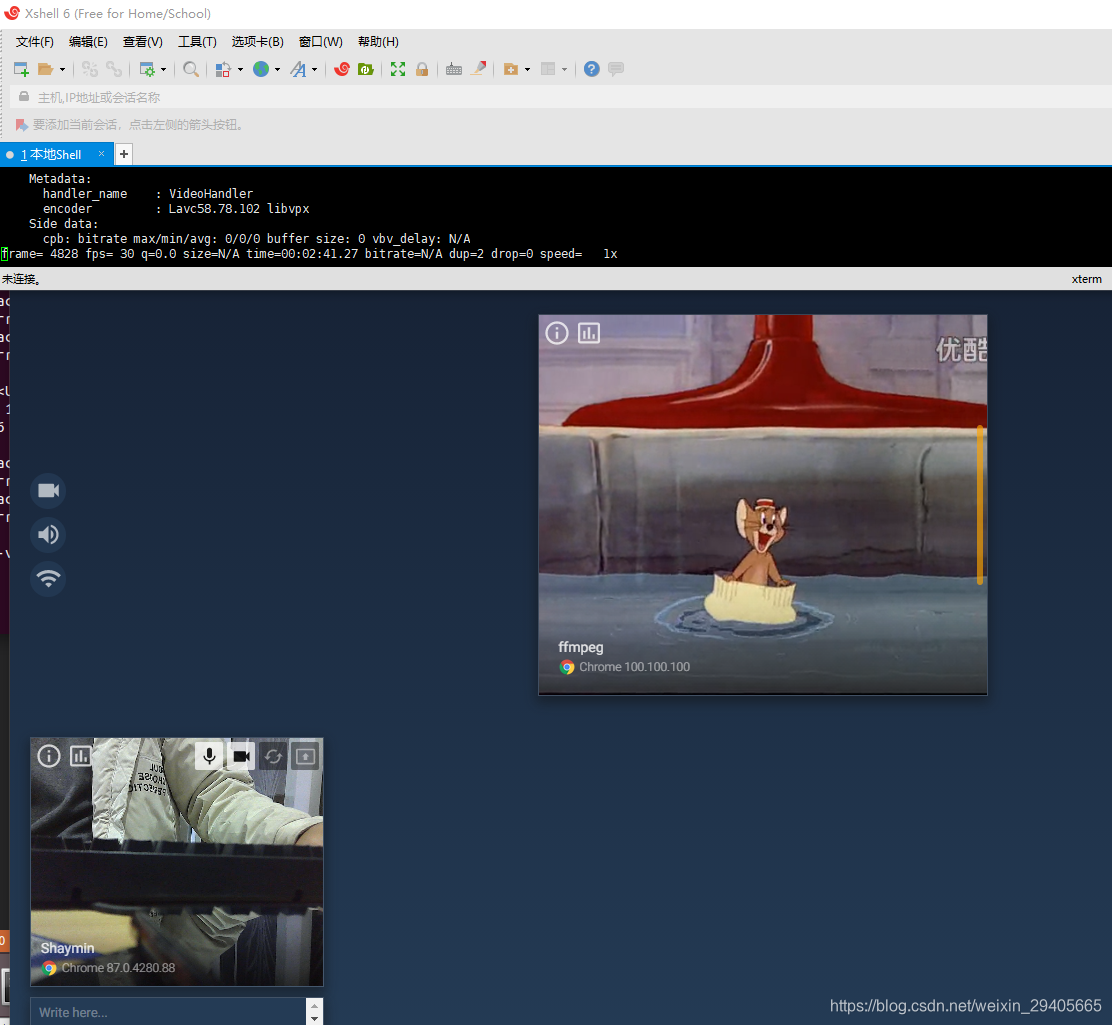This screenshot has height=1025, width=1112.
Task: Click the Wi-Fi network status button
Action: tap(48, 578)
